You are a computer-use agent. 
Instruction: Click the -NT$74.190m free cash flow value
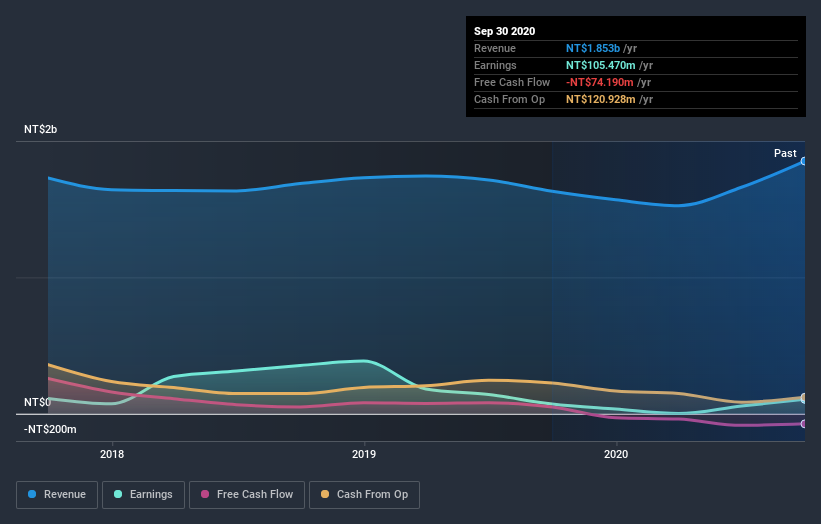click(x=600, y=82)
